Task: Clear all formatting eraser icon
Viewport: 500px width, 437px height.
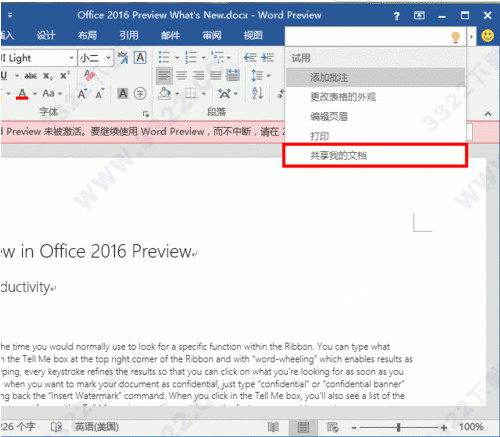Action: coord(89,75)
